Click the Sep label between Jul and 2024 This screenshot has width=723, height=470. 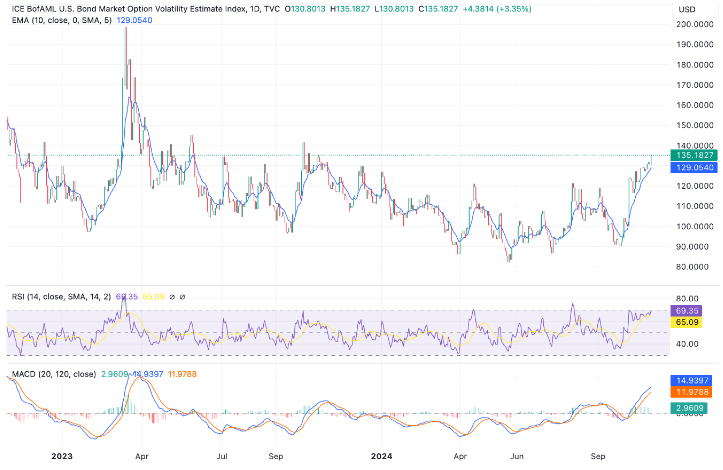(x=275, y=456)
